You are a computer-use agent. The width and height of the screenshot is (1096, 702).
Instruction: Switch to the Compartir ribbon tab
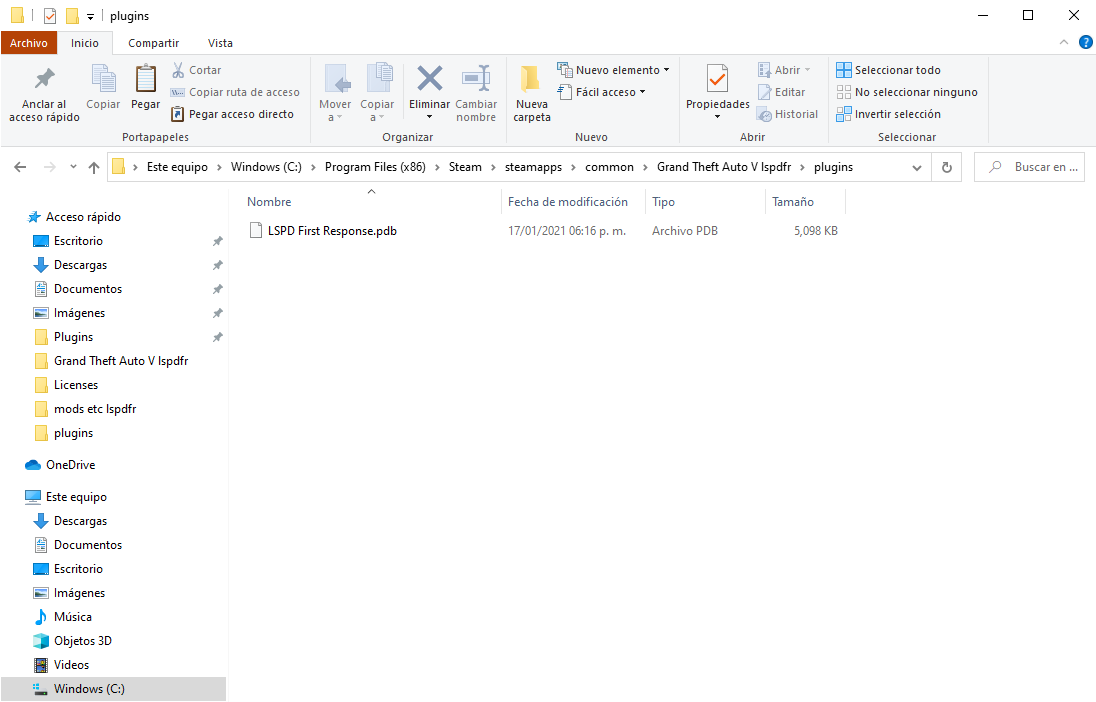click(153, 43)
